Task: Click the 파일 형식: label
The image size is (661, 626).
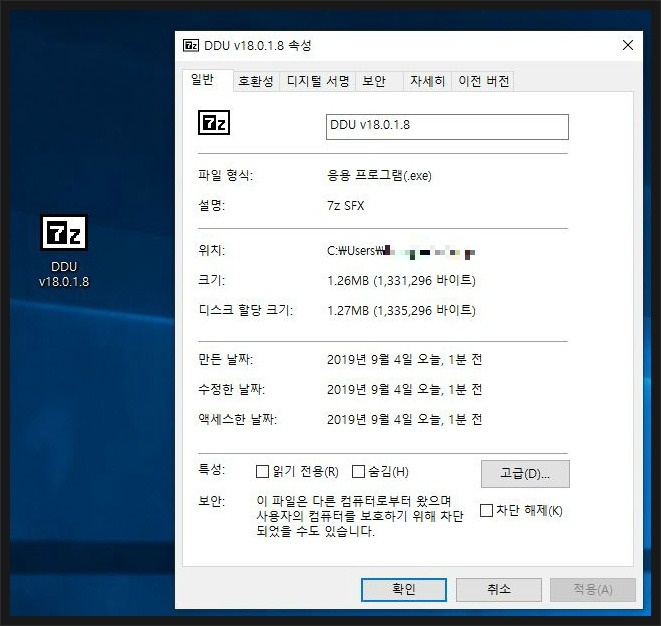Action: point(226,175)
